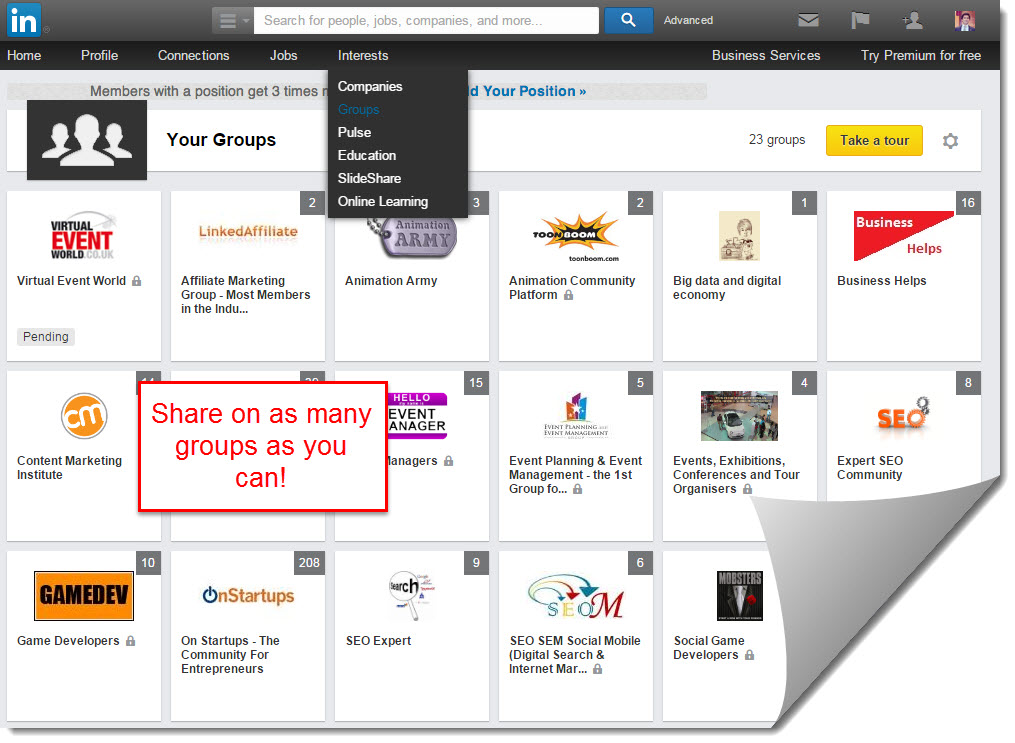
Task: Open Big data and digital economy
Action: [x=727, y=288]
